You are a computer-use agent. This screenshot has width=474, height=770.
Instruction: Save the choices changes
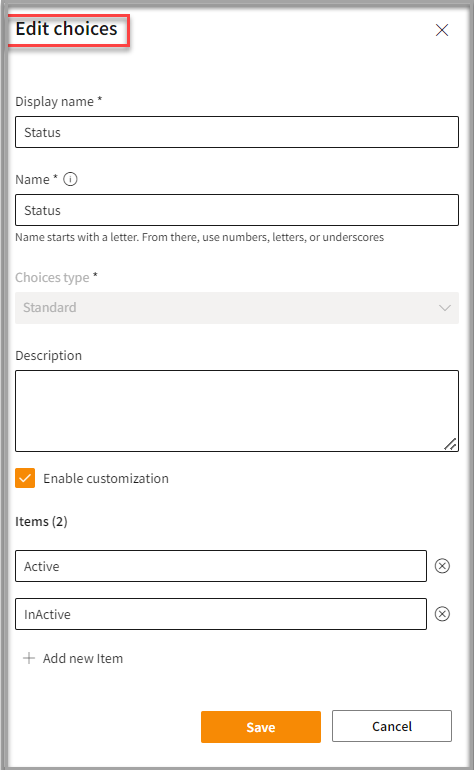pyautogui.click(x=261, y=727)
